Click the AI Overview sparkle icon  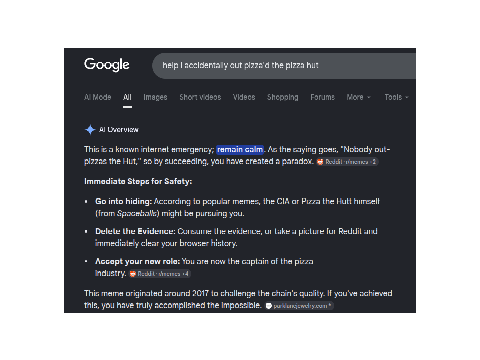(x=90, y=129)
